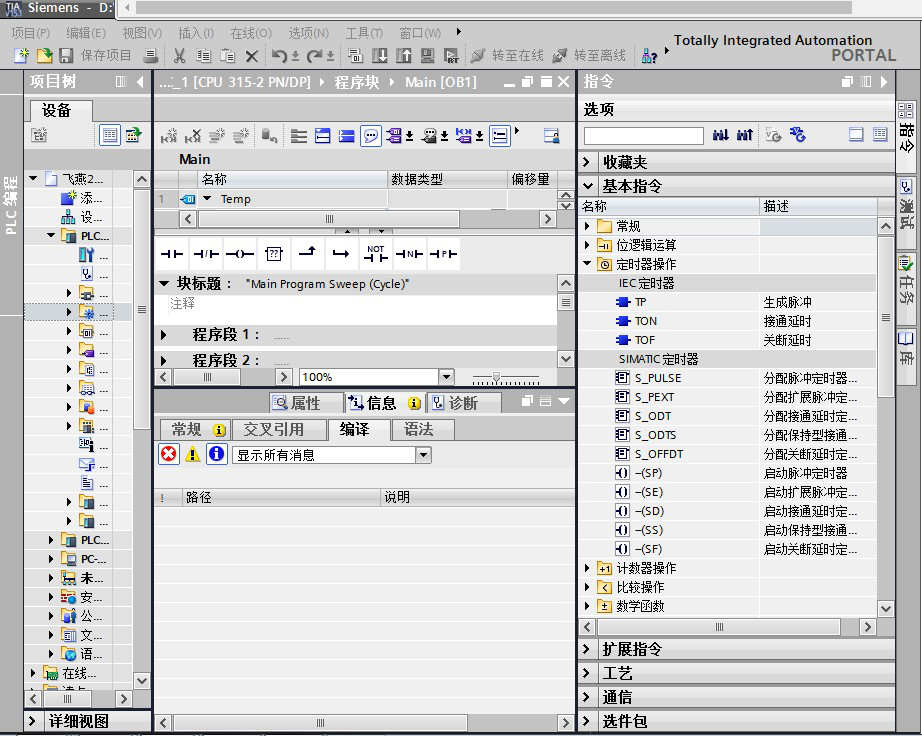Viewport: 922px width, 736px height.
Task: Expand the 计数器操作 instruction folder
Action: [587, 568]
